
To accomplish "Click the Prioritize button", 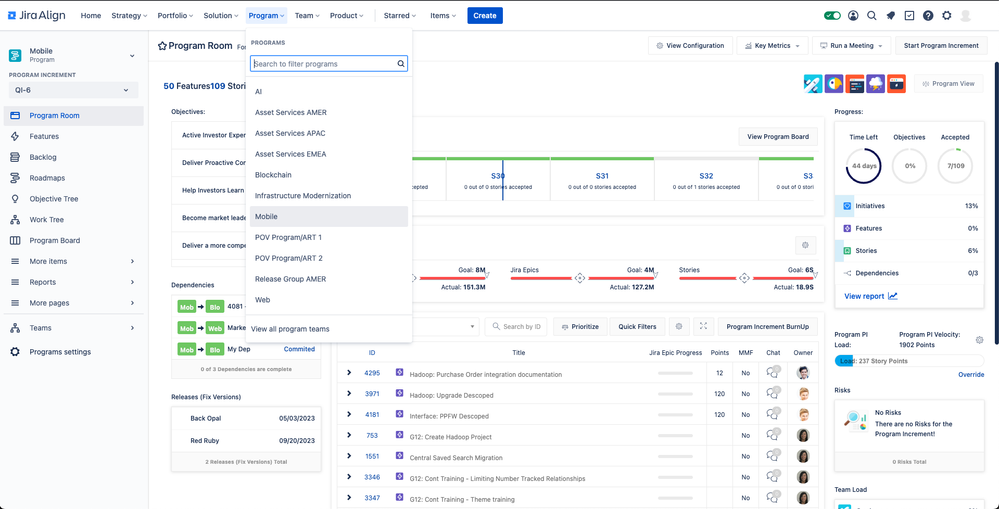I will click(x=580, y=326).
